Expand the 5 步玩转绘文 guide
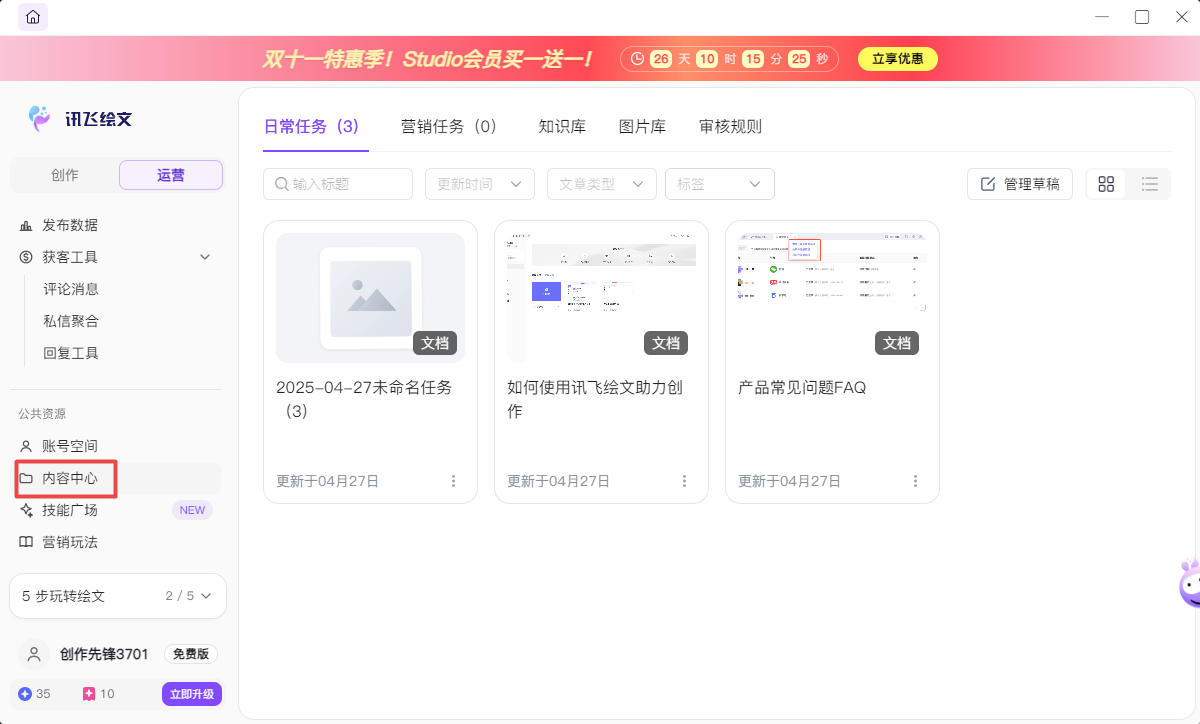The width and height of the screenshot is (1200, 724). click(x=118, y=596)
